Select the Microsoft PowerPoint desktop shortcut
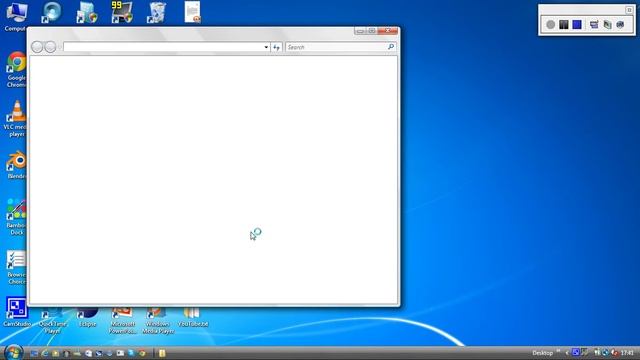Image resolution: width=640 pixels, height=360 pixels. click(122, 321)
